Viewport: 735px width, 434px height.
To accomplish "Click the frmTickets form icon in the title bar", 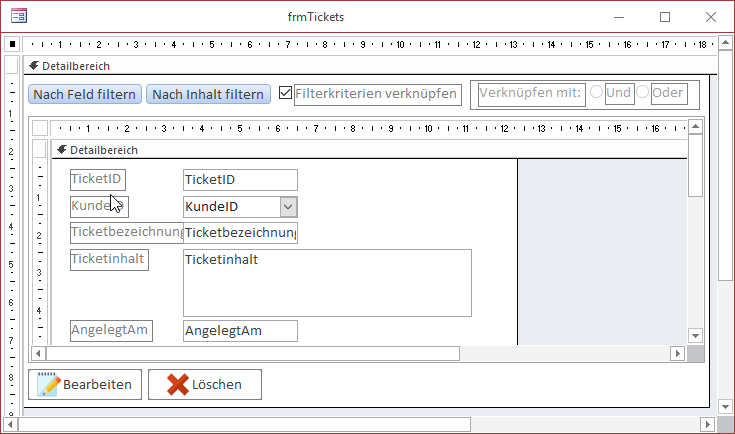I will (19, 16).
